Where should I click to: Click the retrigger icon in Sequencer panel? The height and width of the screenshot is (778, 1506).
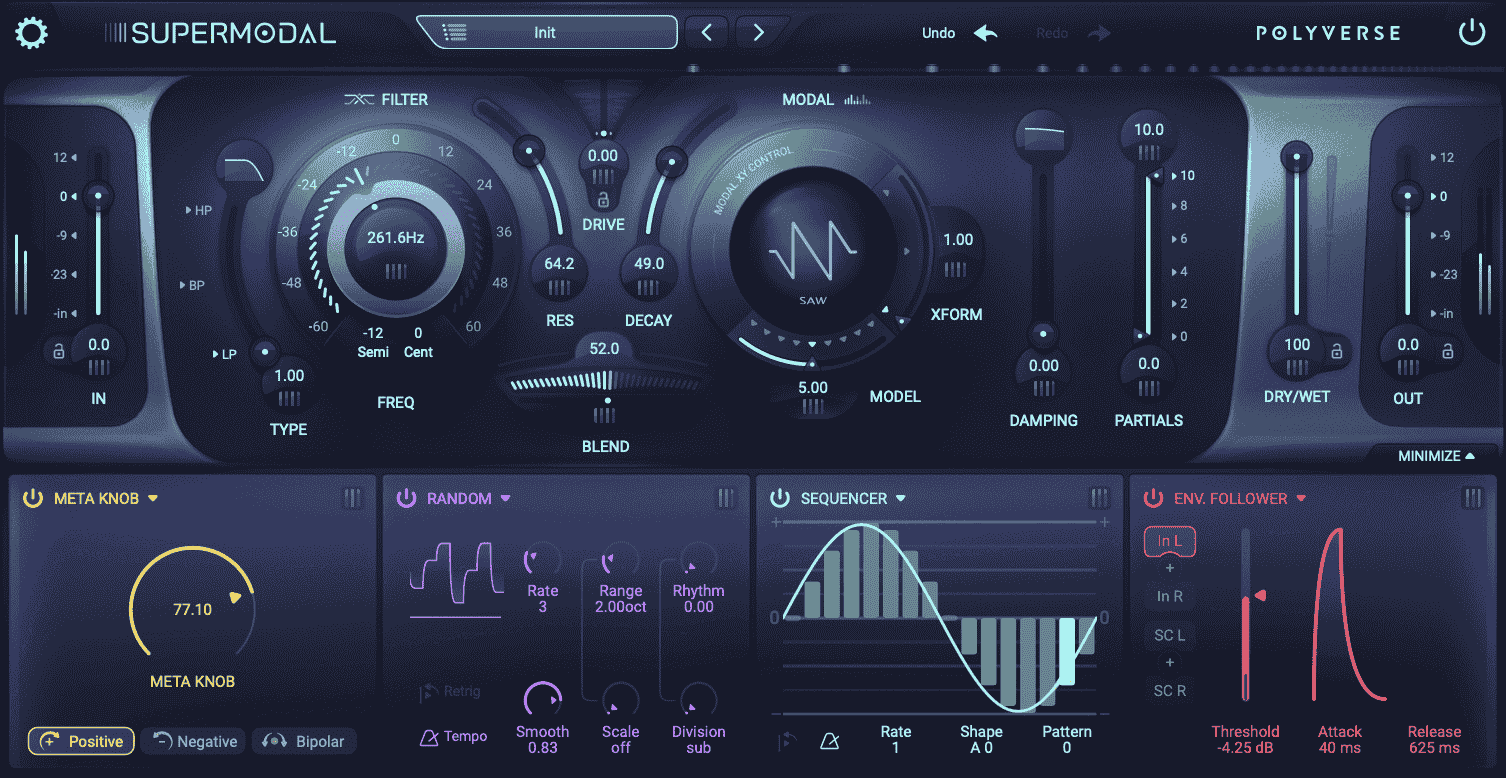[785, 741]
